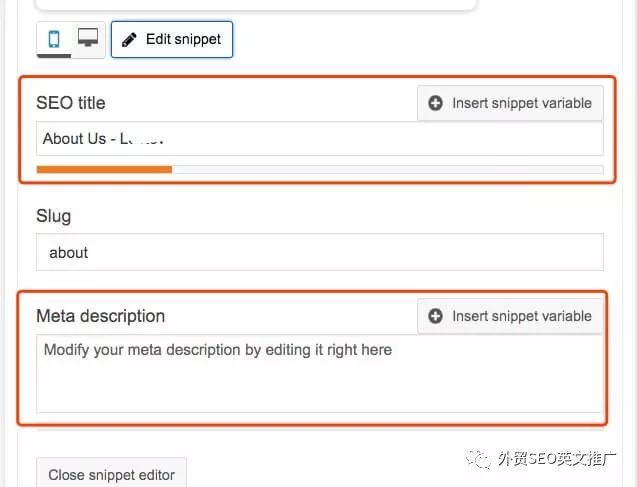Click into the Slug field containing 'about'
The height and width of the screenshot is (487, 637).
(319, 252)
